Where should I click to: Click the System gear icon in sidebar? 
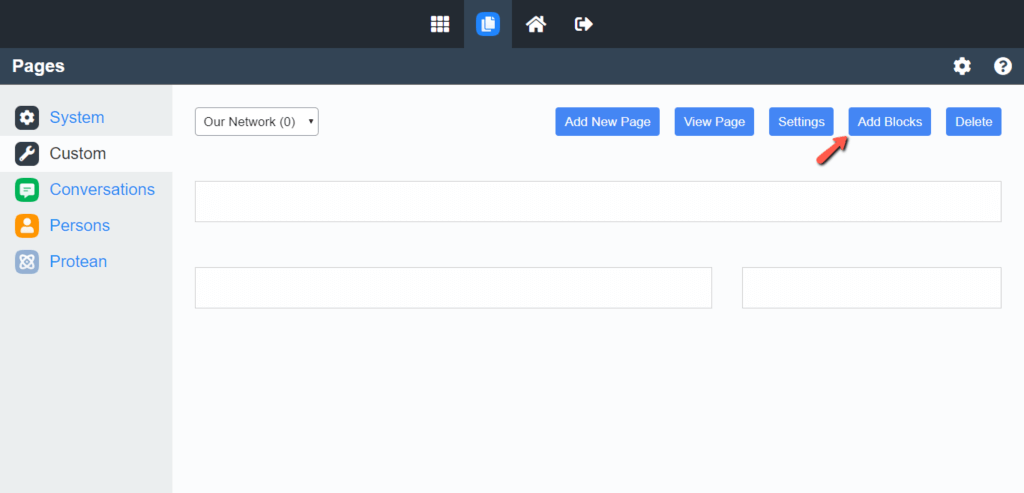pyautogui.click(x=27, y=118)
